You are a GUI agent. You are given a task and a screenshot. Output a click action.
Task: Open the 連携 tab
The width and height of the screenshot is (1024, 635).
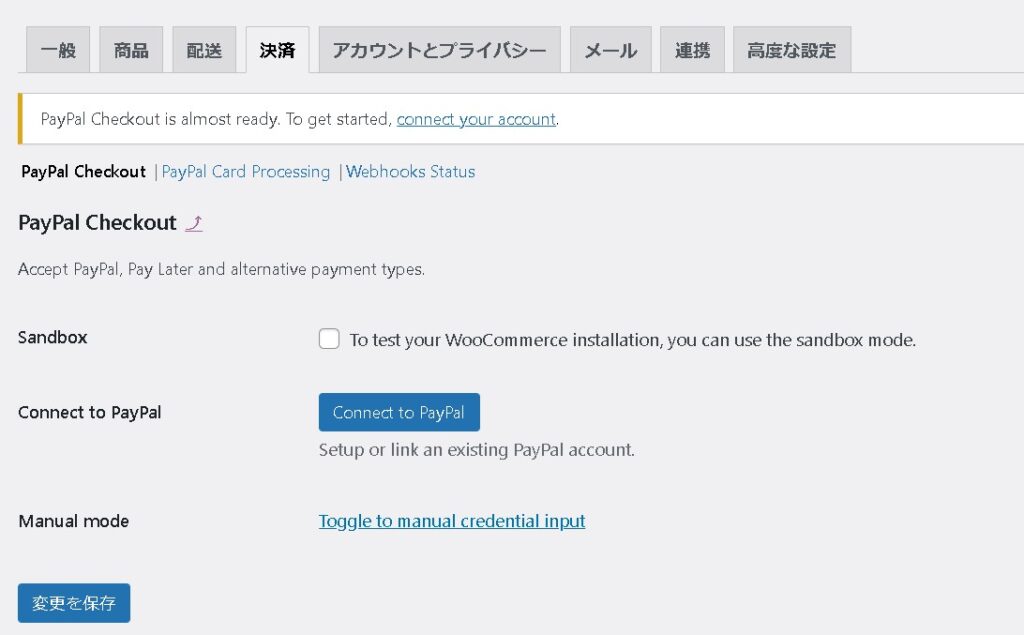pos(692,50)
